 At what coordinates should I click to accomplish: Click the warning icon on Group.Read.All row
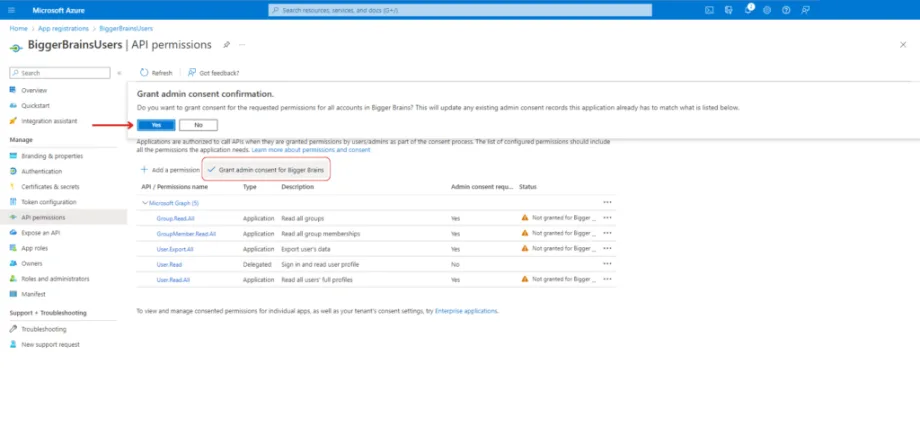(x=525, y=217)
